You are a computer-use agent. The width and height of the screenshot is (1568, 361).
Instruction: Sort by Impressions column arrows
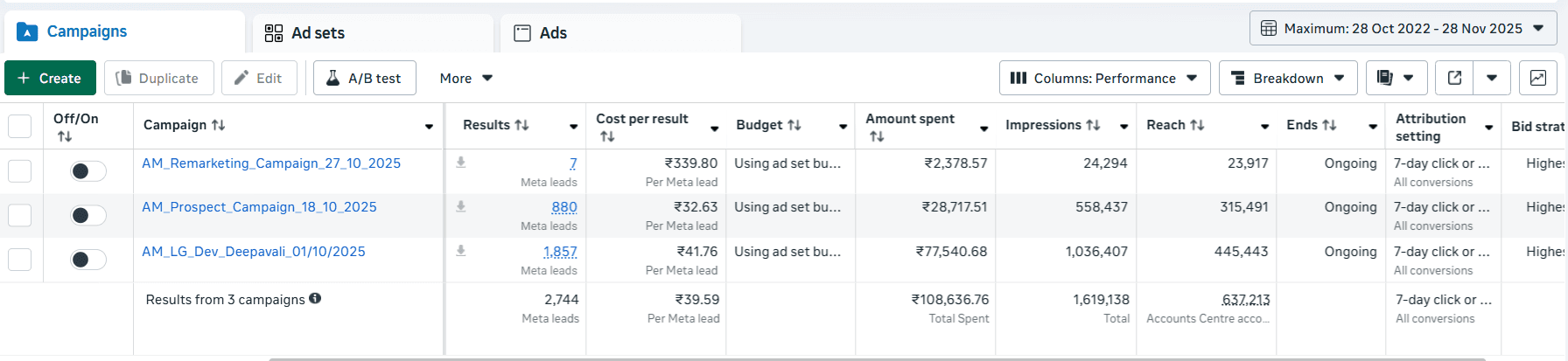[1093, 125]
